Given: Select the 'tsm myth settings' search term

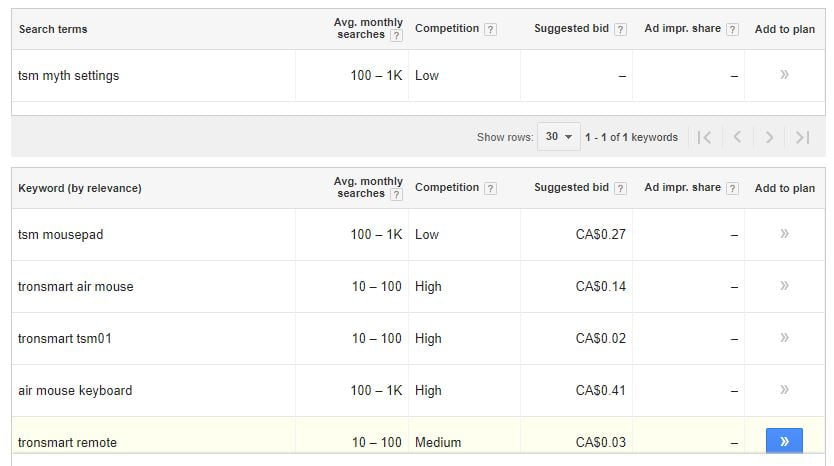Looking at the screenshot, I should point(69,76).
